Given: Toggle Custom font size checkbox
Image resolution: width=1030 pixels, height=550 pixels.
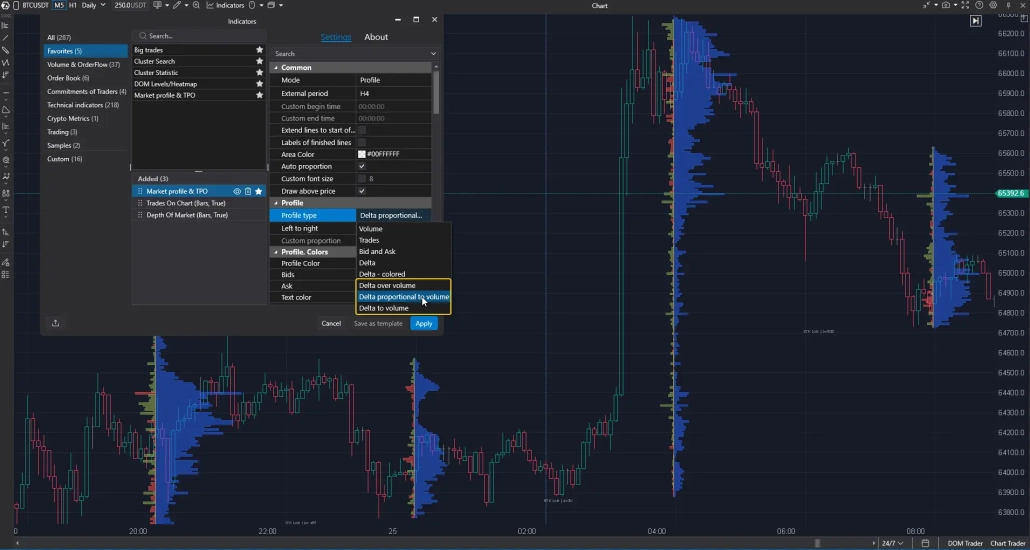Looking at the screenshot, I should pos(361,179).
